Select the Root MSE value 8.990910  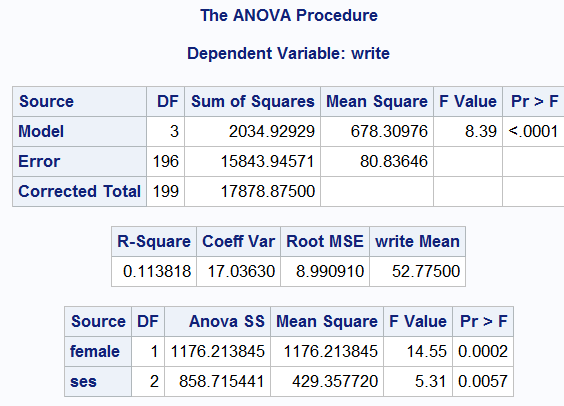325,272
